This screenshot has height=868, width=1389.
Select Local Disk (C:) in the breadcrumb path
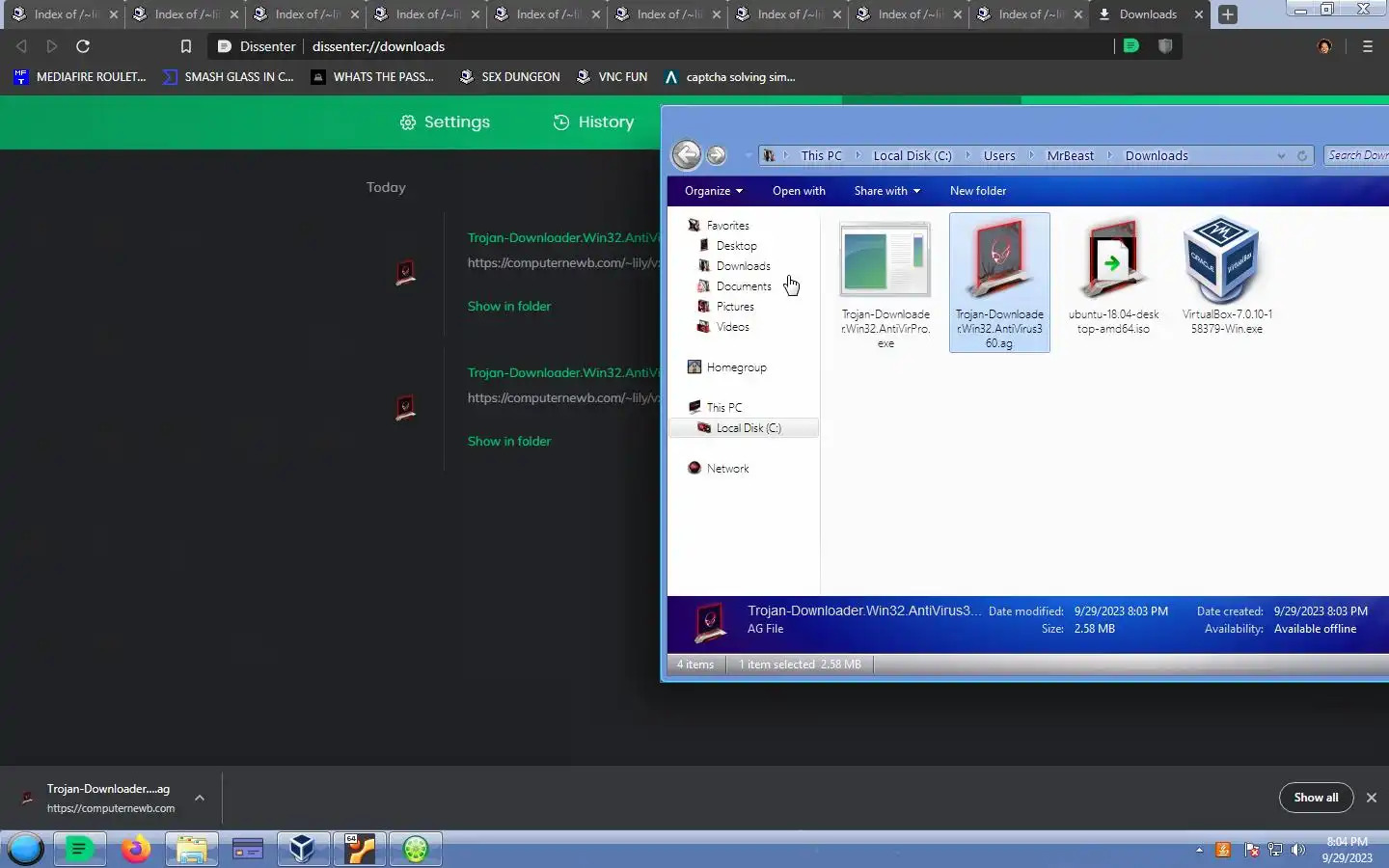[912, 155]
